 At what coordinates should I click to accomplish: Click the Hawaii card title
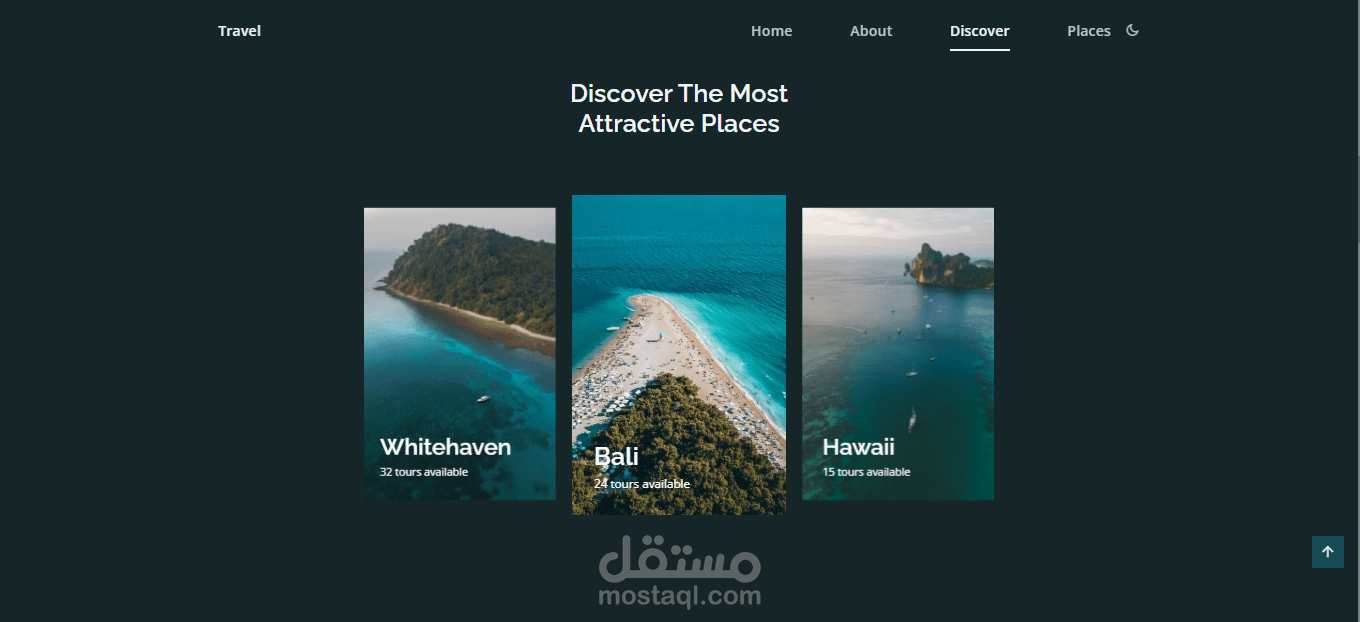858,447
